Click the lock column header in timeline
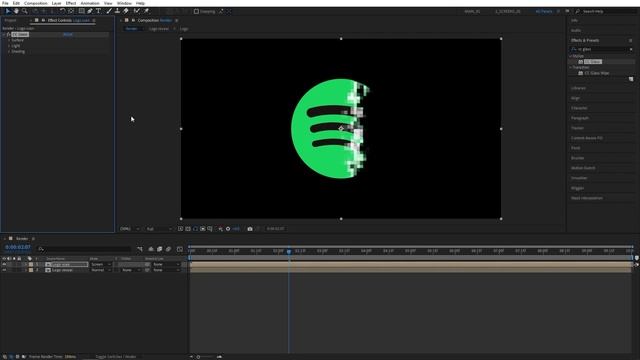640x360 pixels. tap(19, 259)
